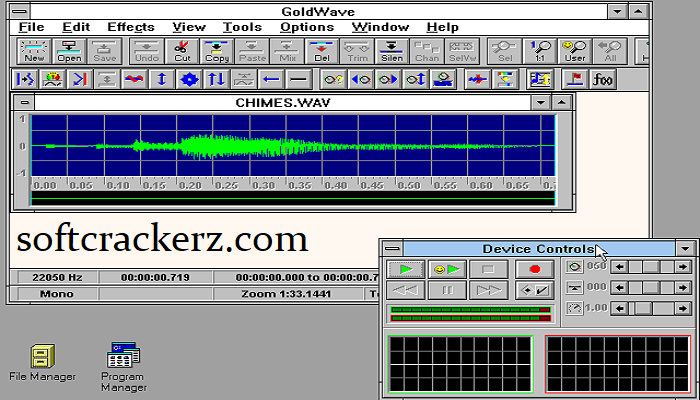This screenshot has height=400, width=700.
Task: Open the Options menu
Action: (307, 27)
